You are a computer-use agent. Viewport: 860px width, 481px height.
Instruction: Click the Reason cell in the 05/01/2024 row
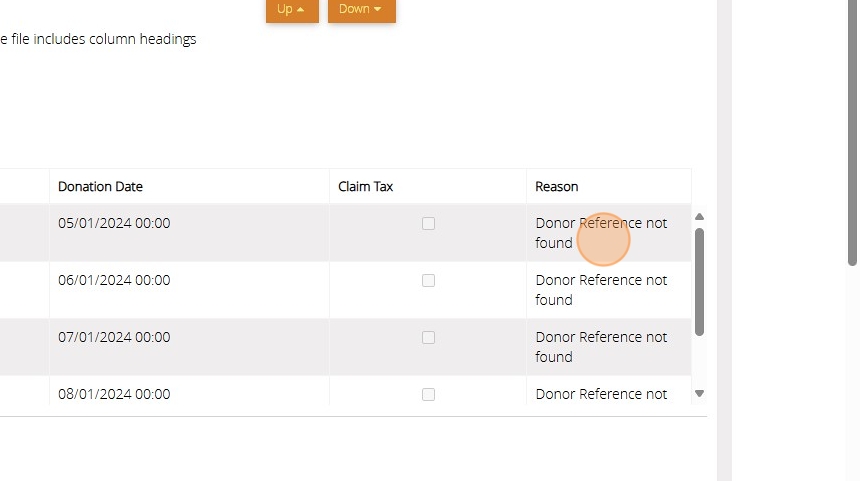pos(601,233)
